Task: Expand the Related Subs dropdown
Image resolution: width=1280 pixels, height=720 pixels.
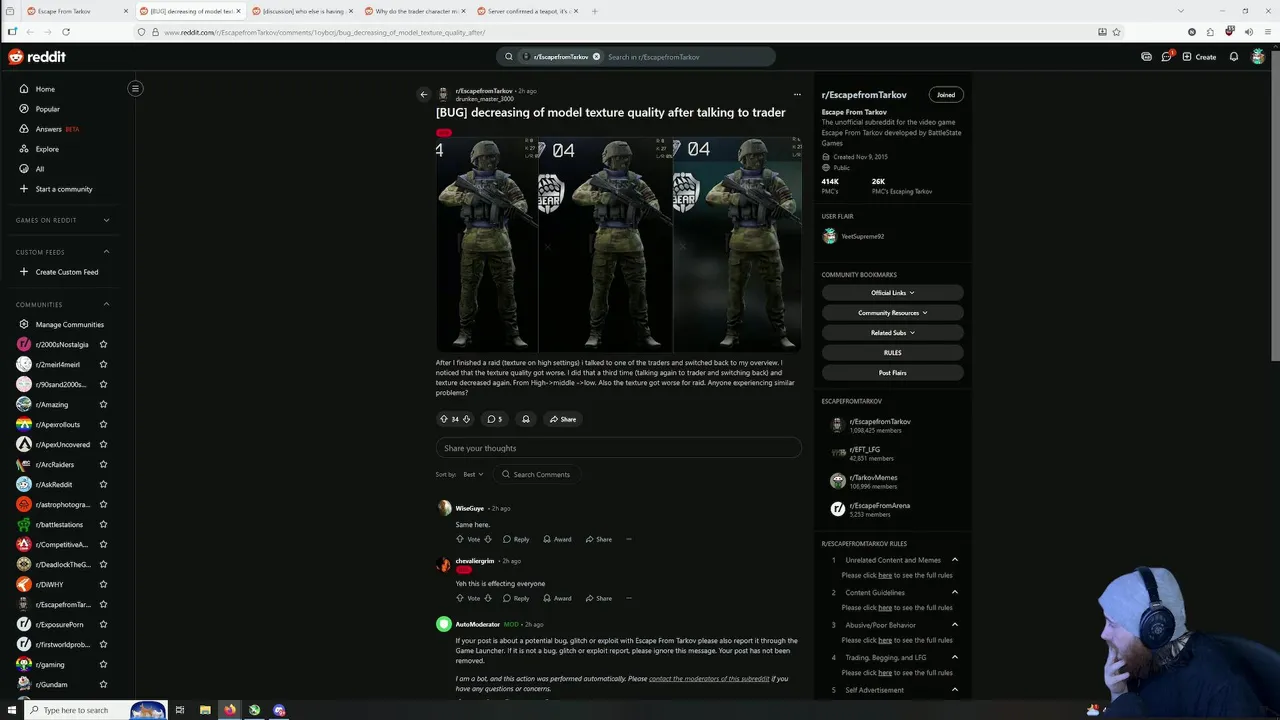Action: coord(892,333)
